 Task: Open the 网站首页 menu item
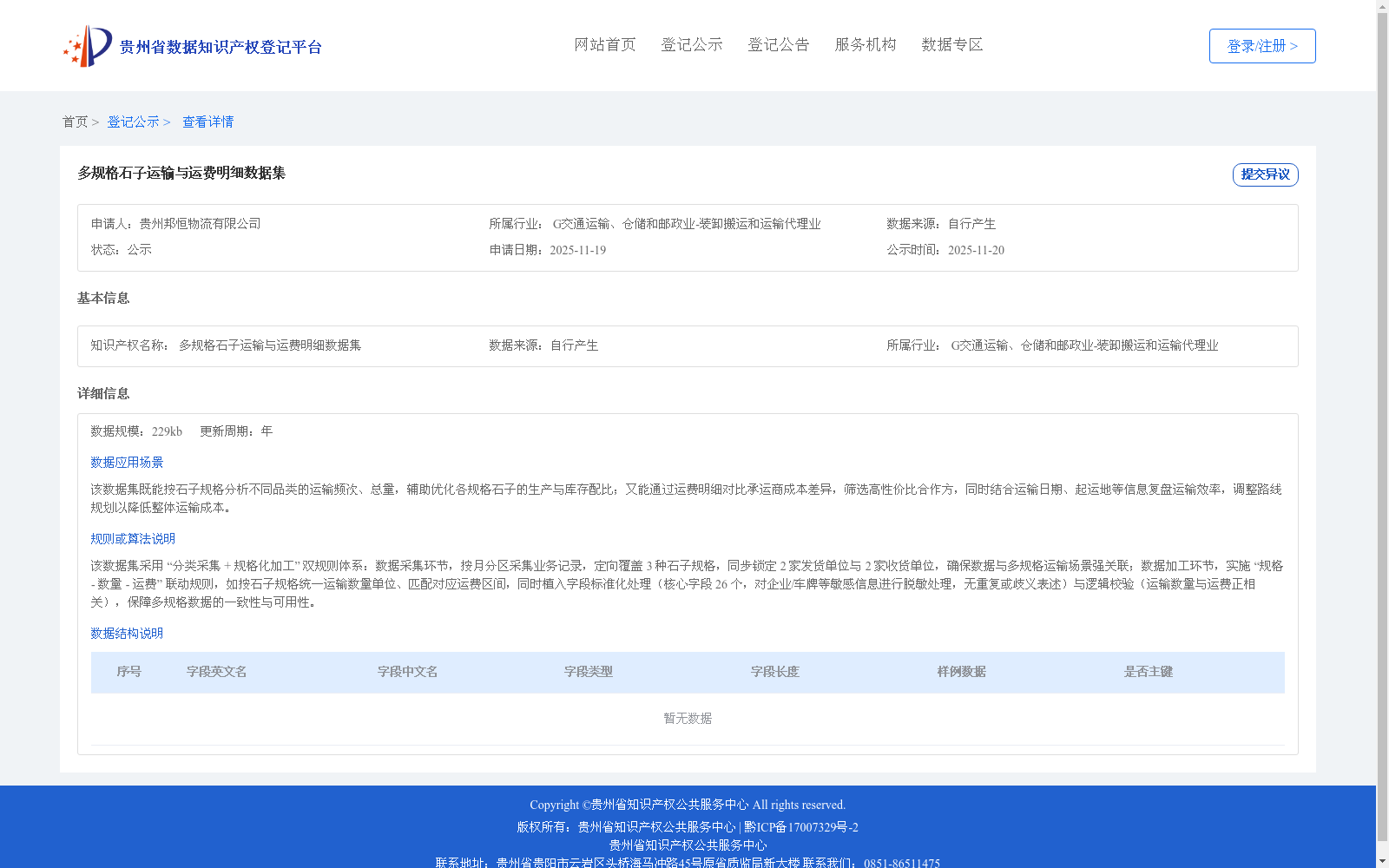click(605, 44)
